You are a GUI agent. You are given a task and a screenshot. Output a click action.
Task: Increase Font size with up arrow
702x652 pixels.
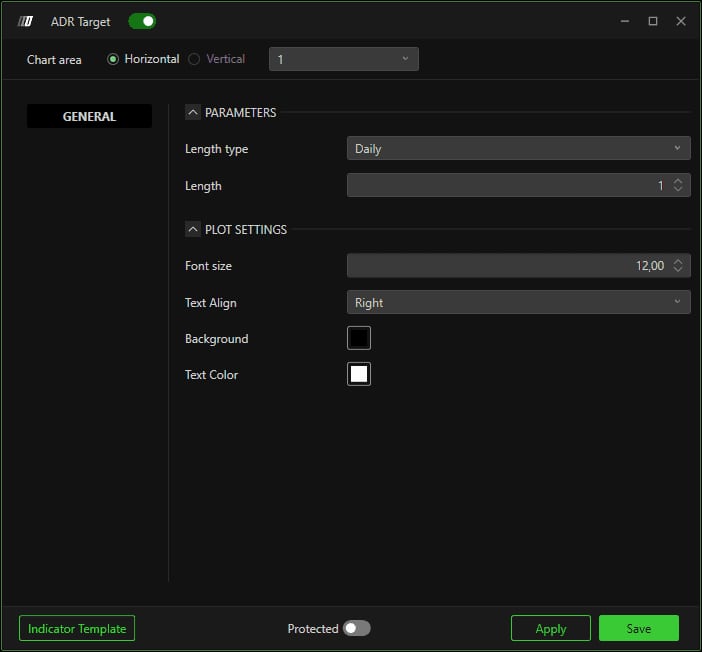coord(678,261)
